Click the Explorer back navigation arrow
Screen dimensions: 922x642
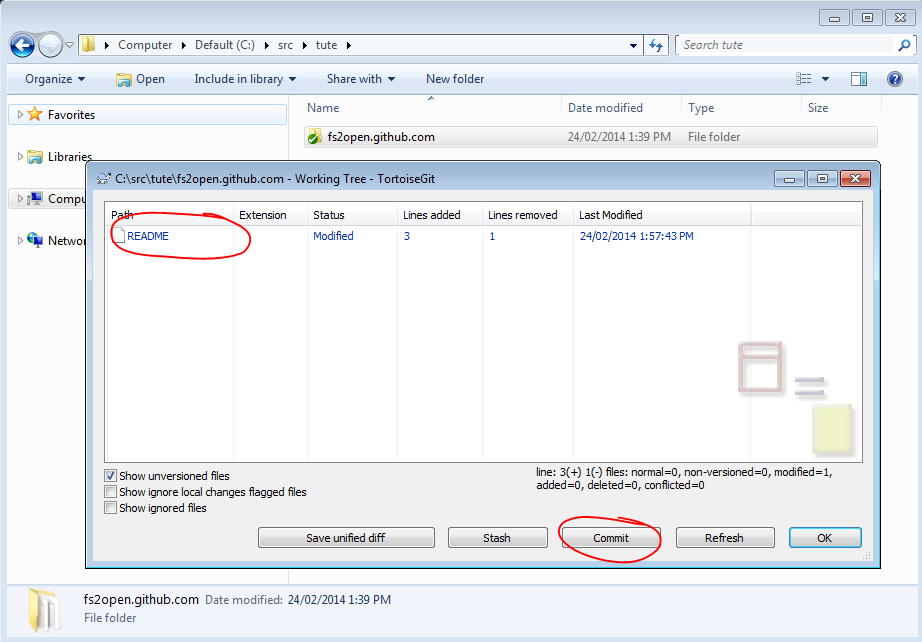(23, 45)
